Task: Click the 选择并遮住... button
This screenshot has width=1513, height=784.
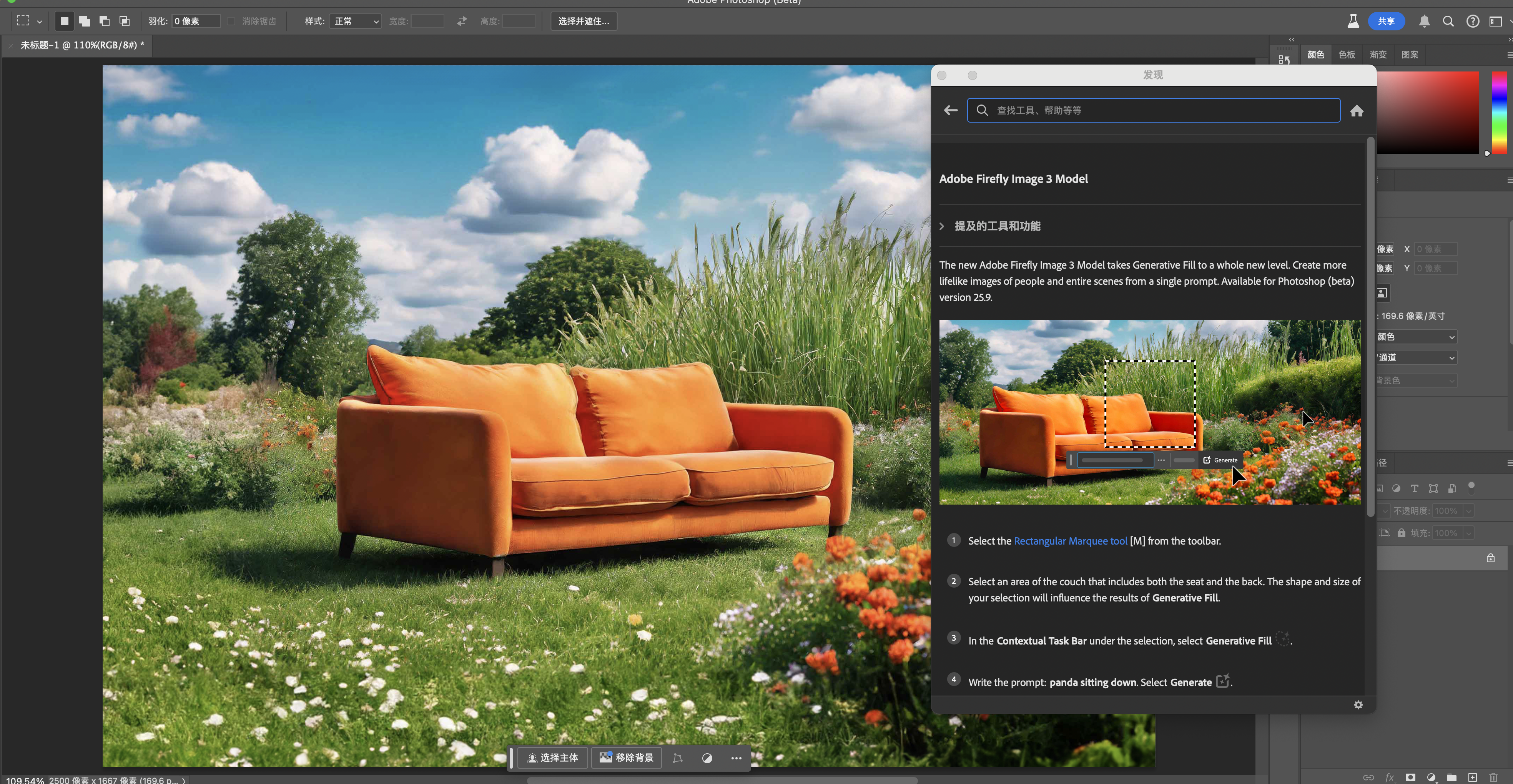Action: (x=583, y=21)
